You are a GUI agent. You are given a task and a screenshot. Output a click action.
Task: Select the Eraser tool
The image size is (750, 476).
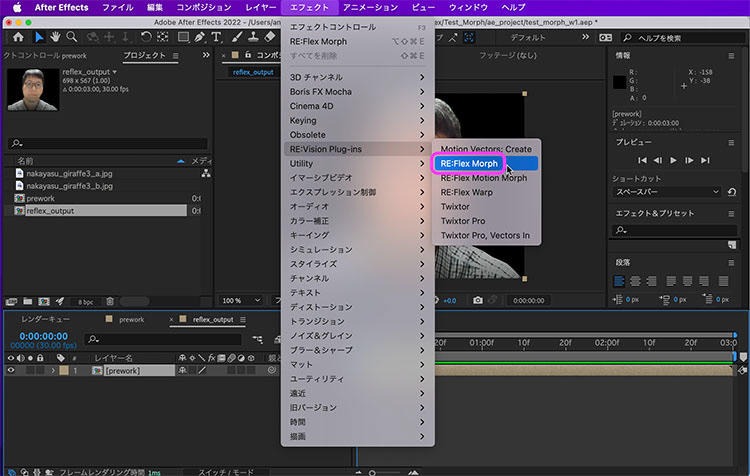pyautogui.click(x=270, y=37)
